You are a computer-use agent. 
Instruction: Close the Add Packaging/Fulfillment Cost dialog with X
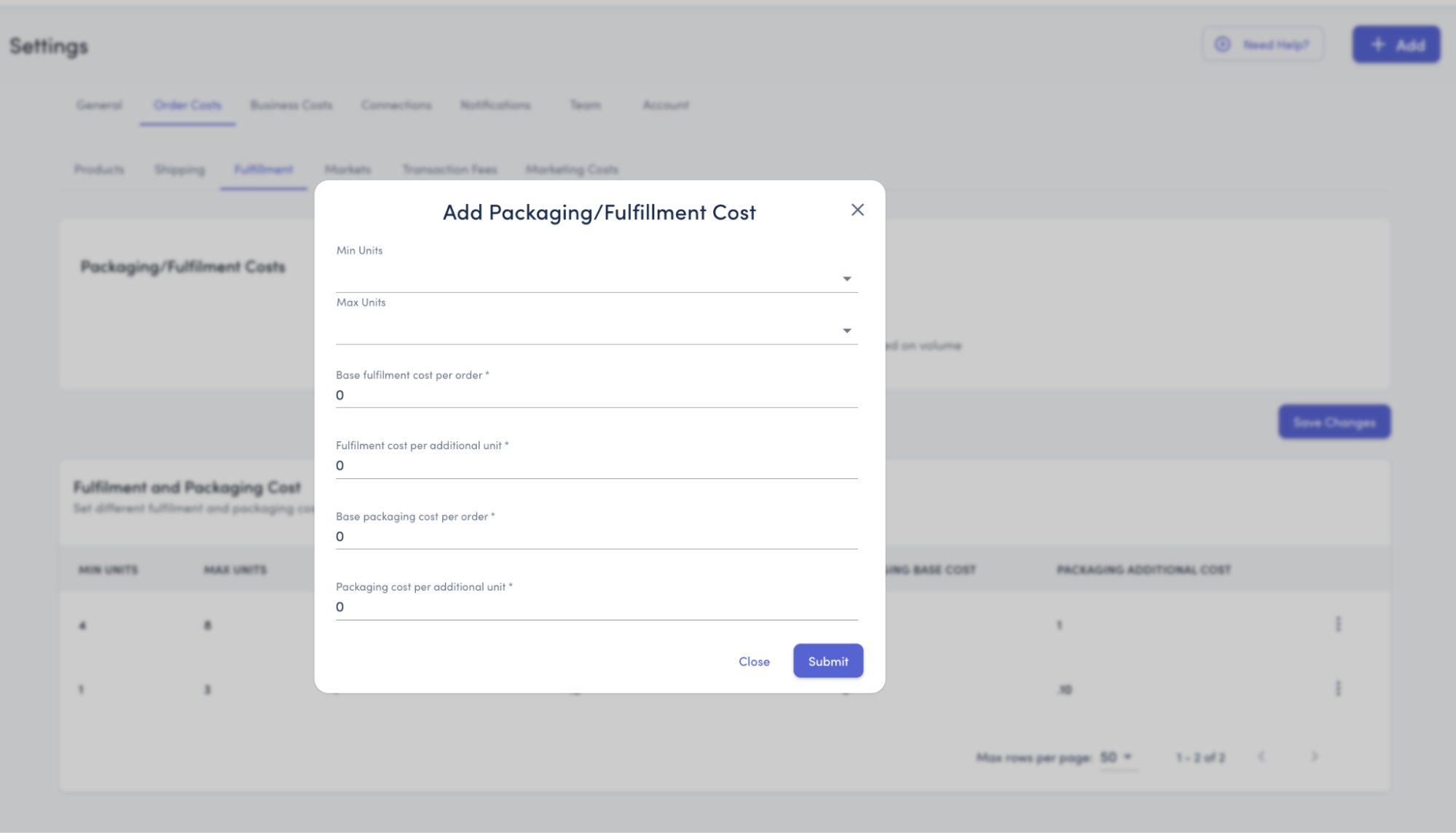[857, 210]
